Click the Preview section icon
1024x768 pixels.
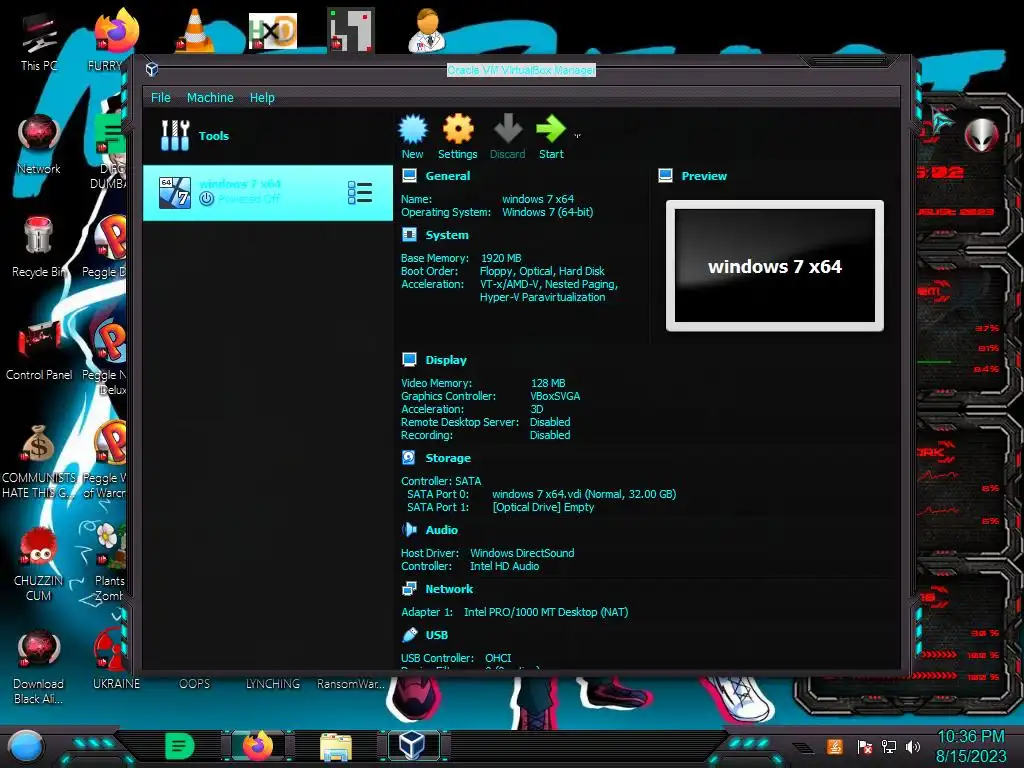click(665, 176)
